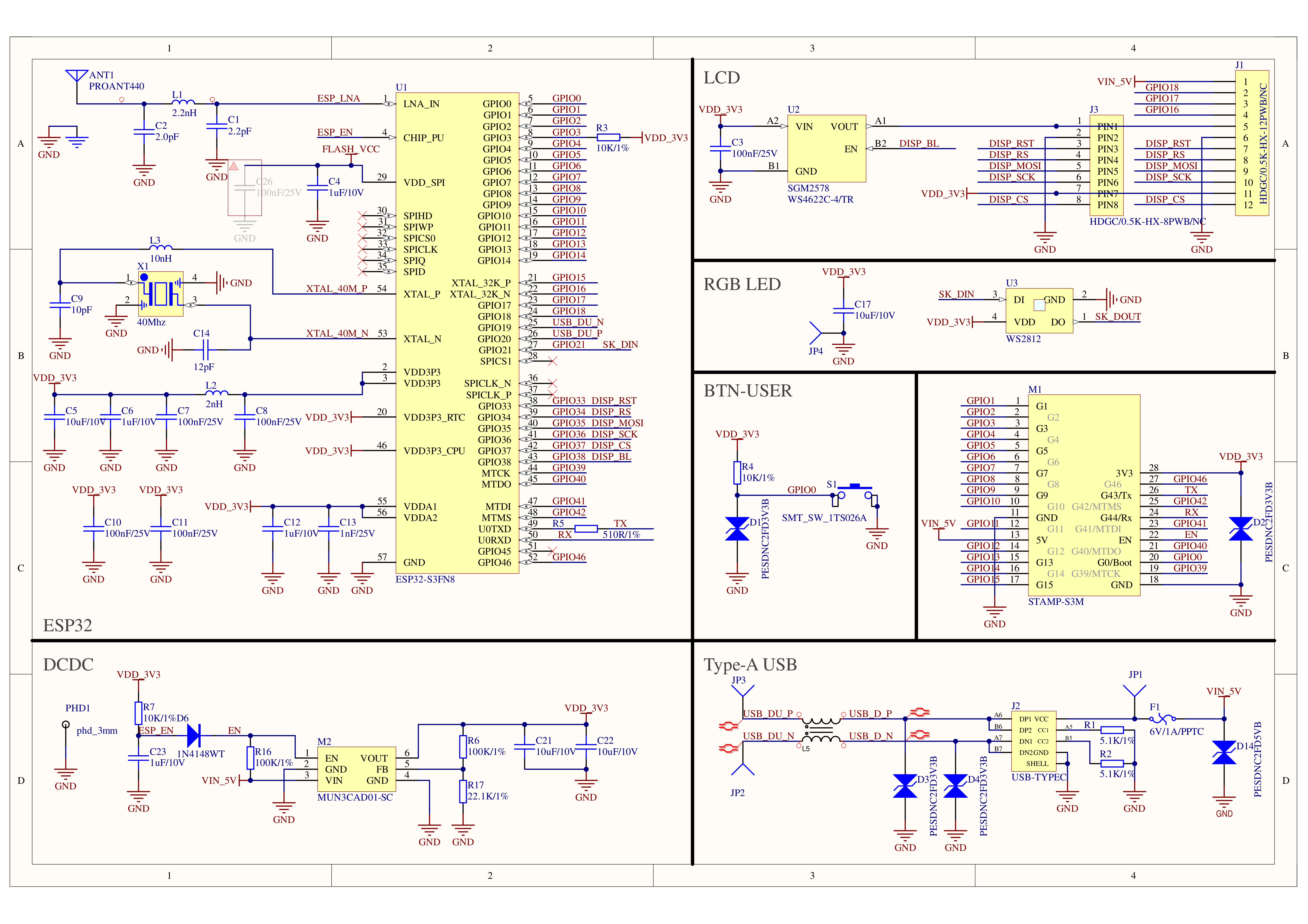Click the L5 common-mode choke symbol
The height and width of the screenshot is (924, 1308).
coord(821,730)
